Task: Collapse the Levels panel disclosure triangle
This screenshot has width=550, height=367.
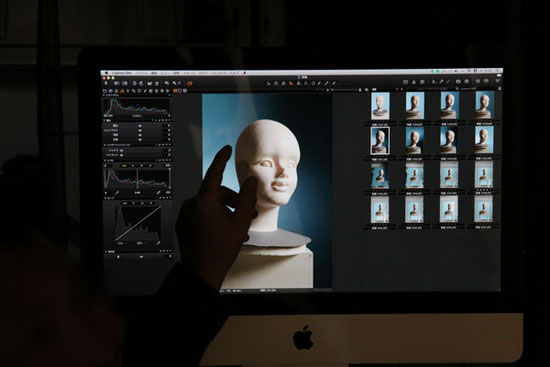Action: (x=105, y=160)
